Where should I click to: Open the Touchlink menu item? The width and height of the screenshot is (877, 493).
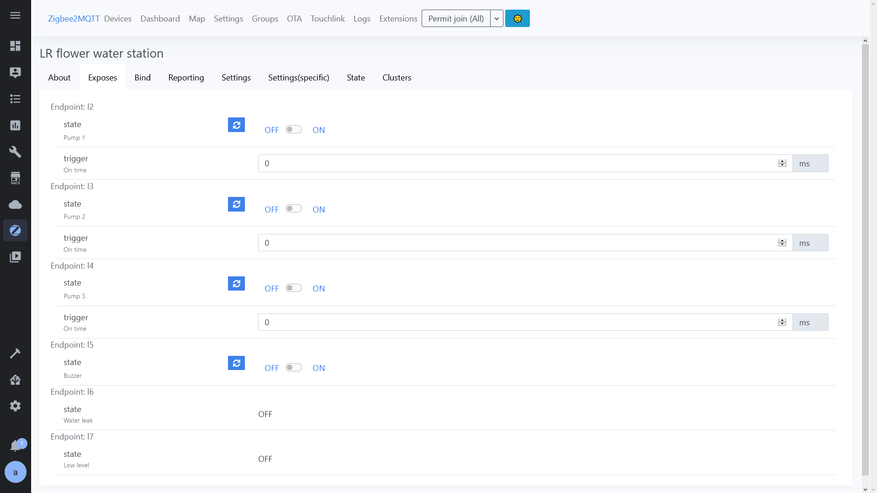click(x=327, y=19)
